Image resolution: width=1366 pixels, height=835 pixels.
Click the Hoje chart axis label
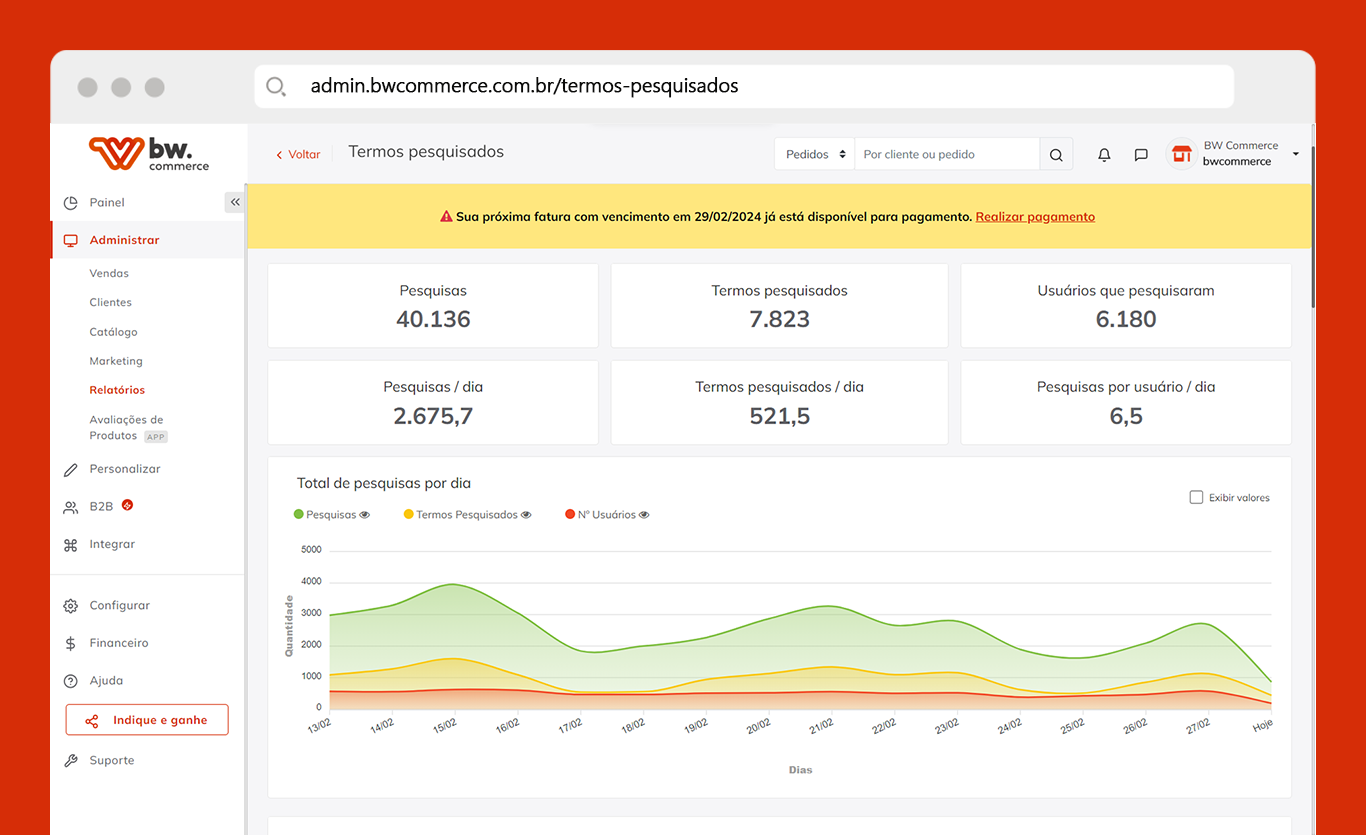coord(1262,725)
